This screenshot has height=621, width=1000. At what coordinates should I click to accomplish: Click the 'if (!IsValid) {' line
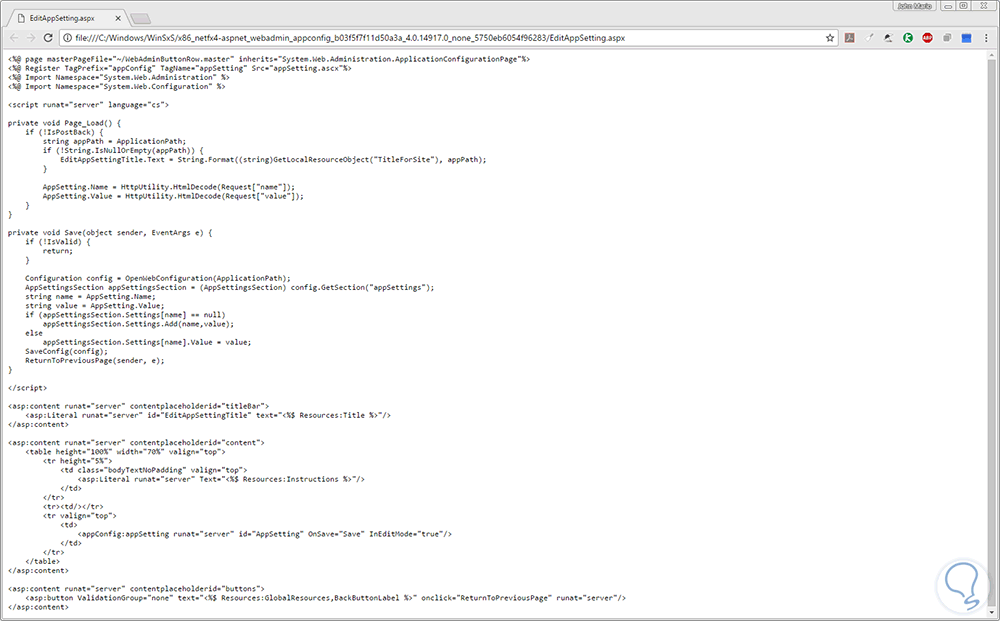pos(57,242)
